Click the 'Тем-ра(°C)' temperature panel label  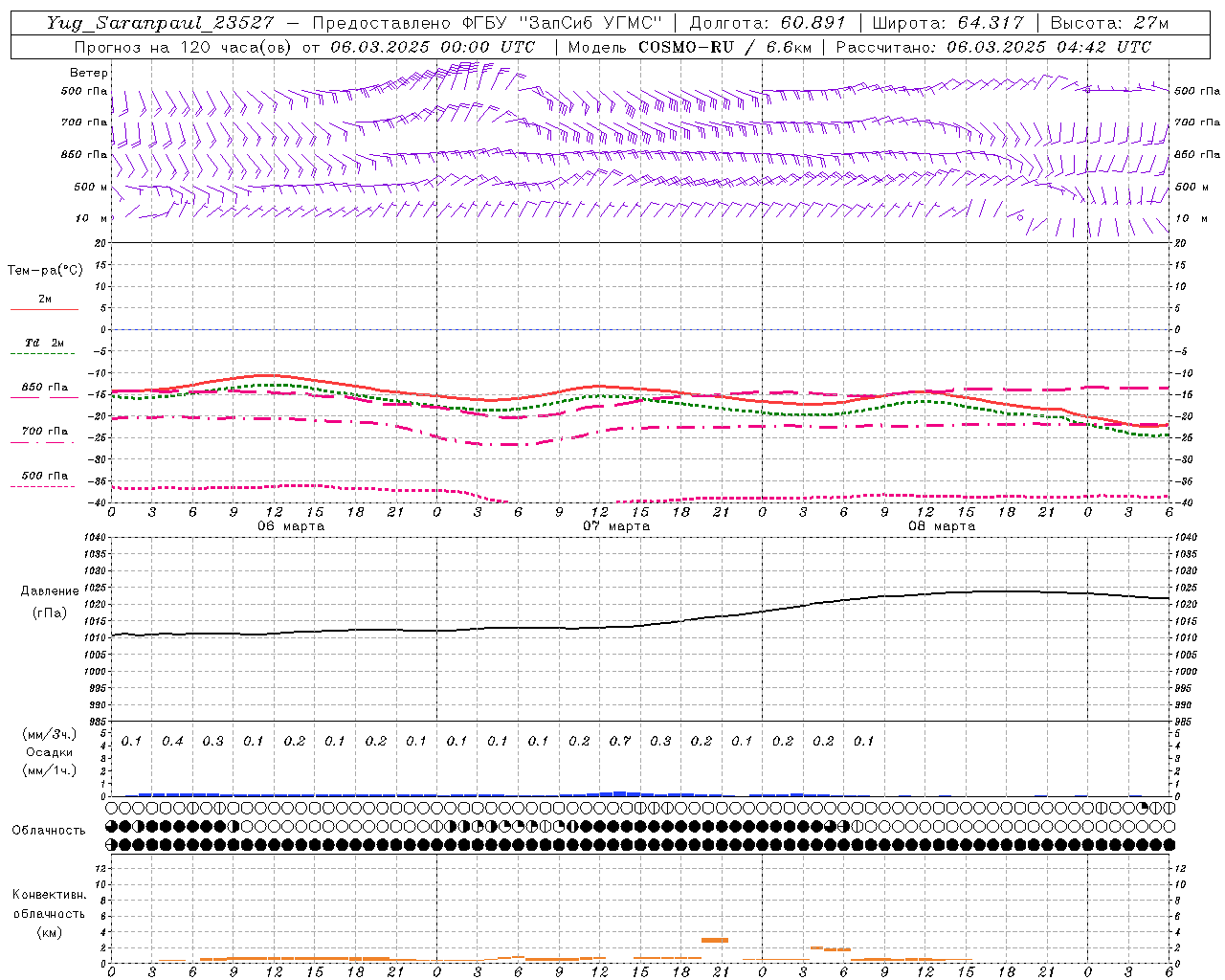[x=45, y=271]
